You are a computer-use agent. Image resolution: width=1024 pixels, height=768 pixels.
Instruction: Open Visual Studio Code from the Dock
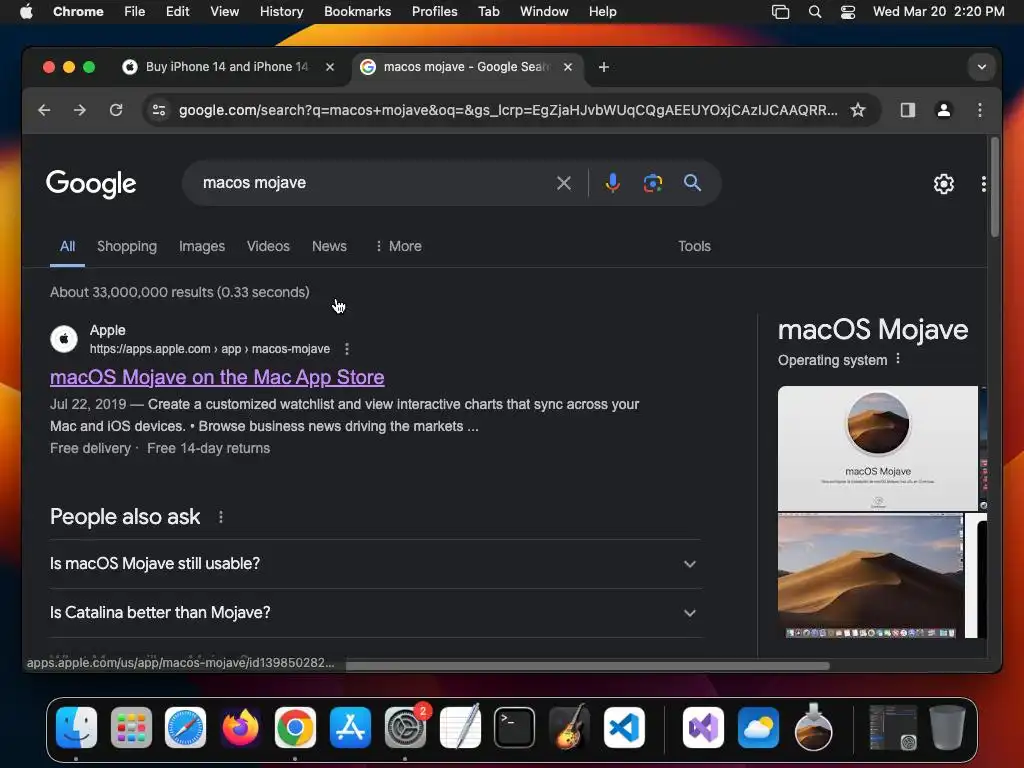point(624,728)
